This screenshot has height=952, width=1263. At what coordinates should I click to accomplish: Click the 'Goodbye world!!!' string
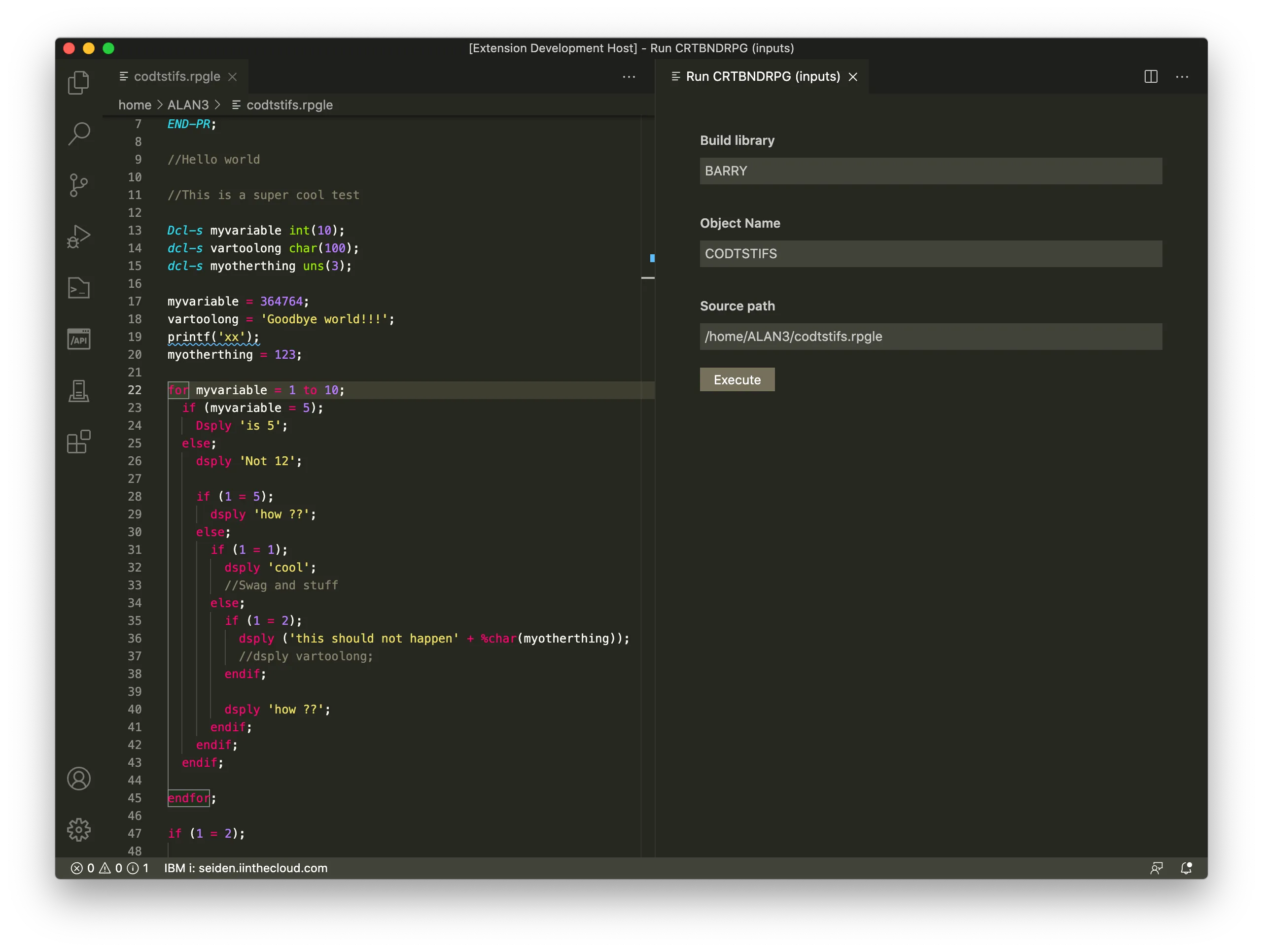pos(324,320)
